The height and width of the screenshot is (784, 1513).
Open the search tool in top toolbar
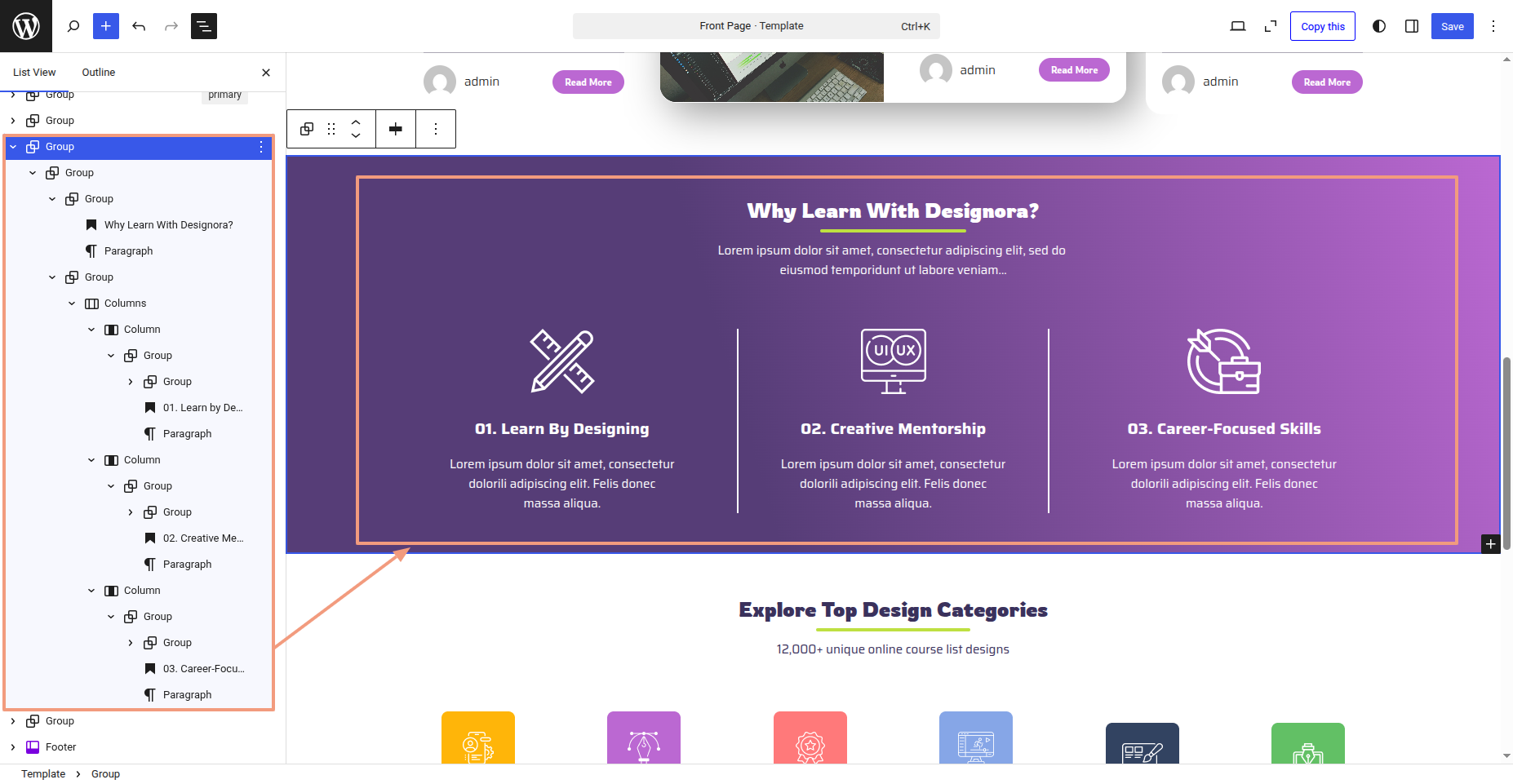click(73, 26)
